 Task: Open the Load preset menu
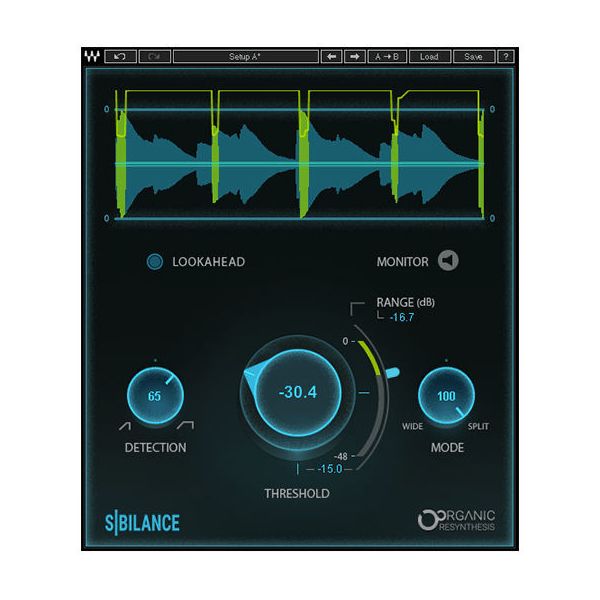tap(428, 57)
